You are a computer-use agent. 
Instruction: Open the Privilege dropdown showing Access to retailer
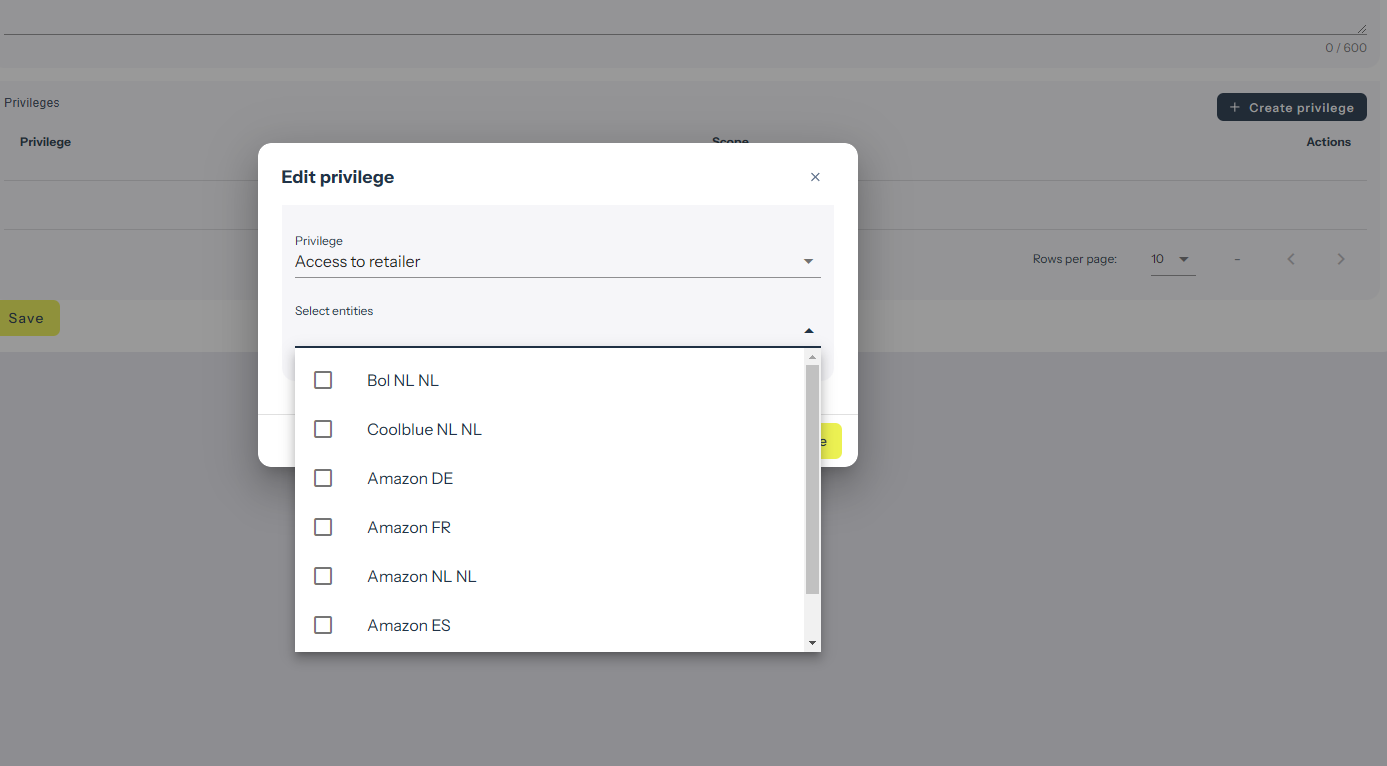[557, 262]
